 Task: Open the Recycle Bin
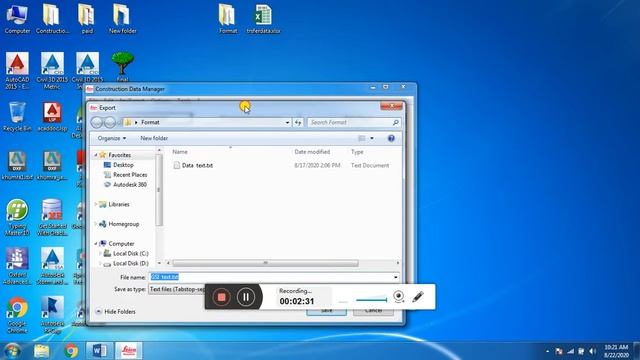coord(17,117)
